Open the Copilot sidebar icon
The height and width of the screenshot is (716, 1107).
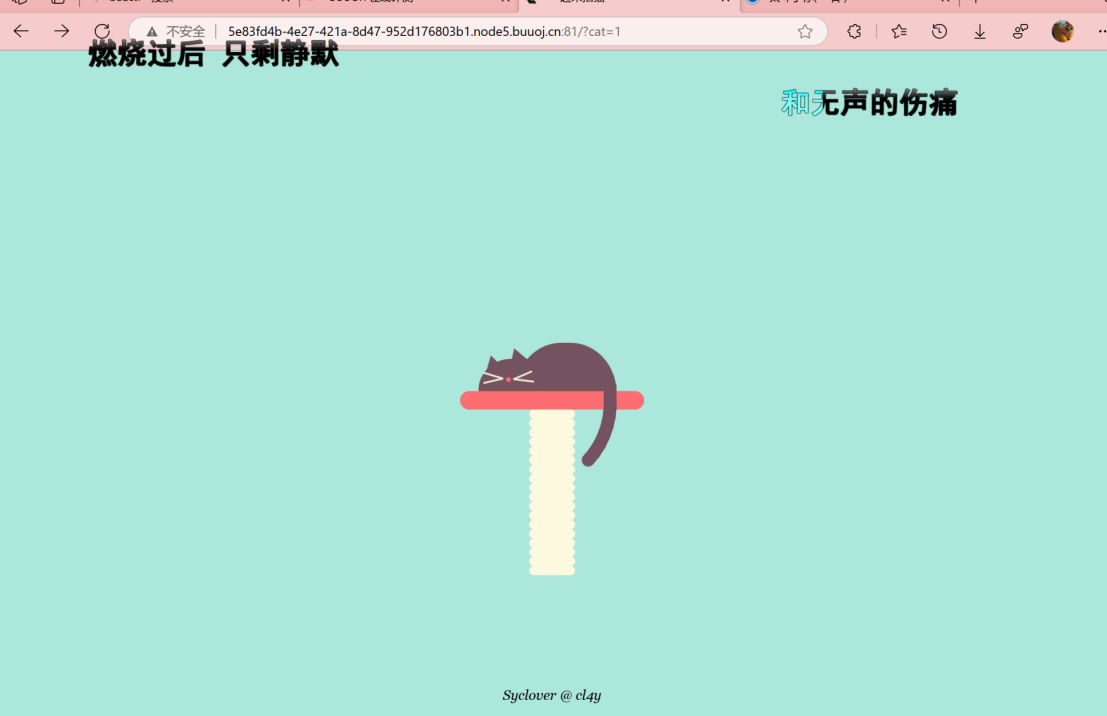1020,31
